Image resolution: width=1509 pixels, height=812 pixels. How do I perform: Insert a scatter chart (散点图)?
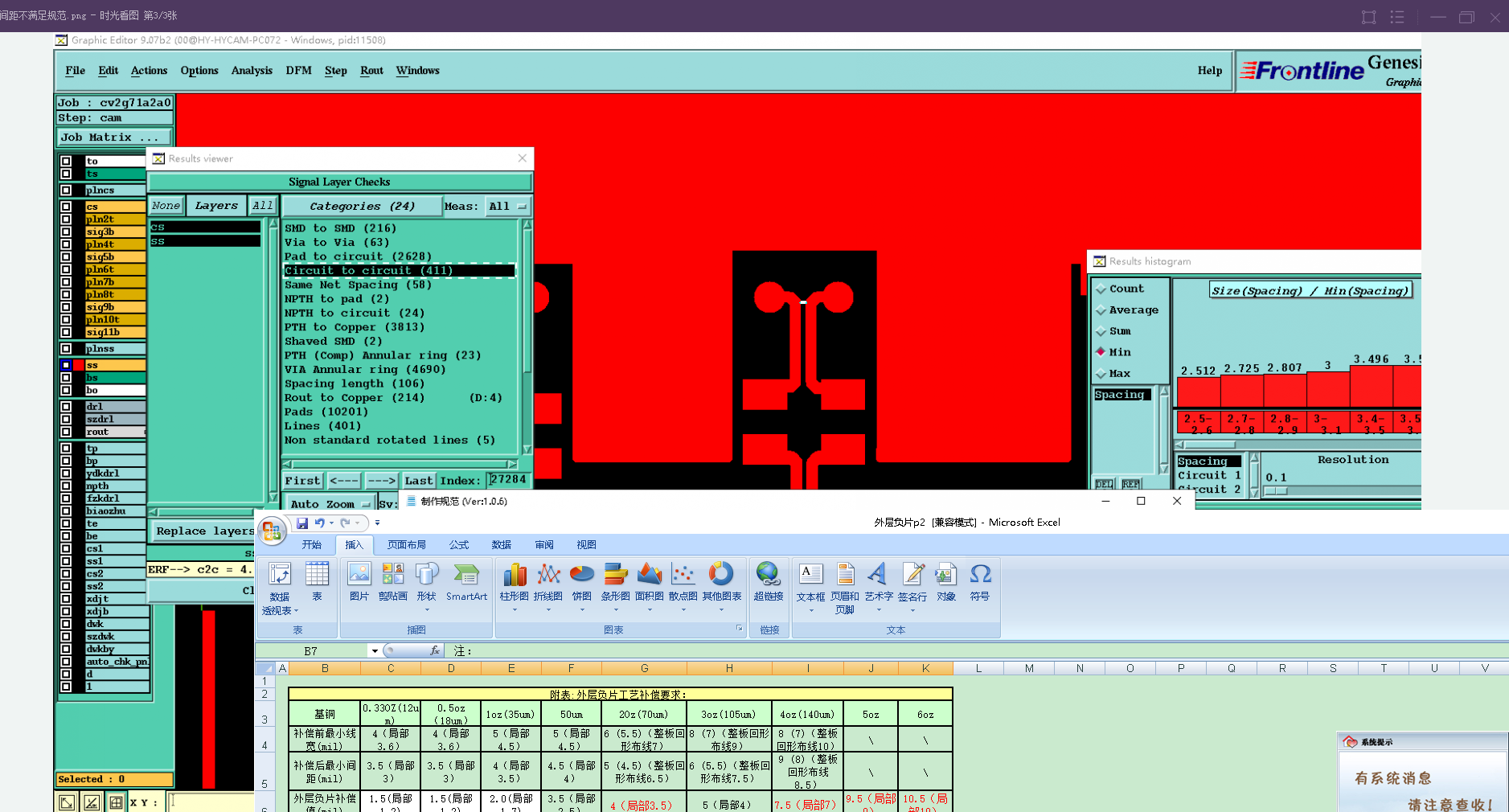pyautogui.click(x=683, y=586)
